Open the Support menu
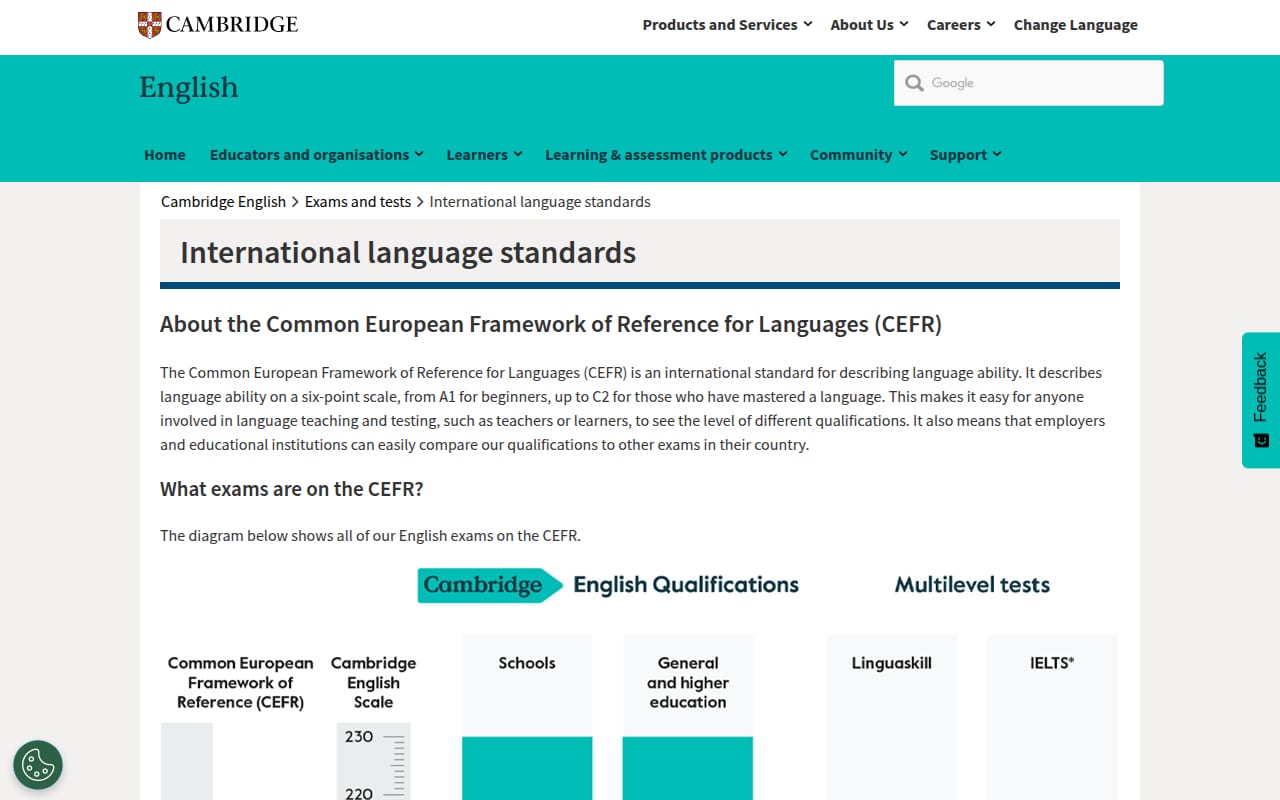 pos(965,155)
